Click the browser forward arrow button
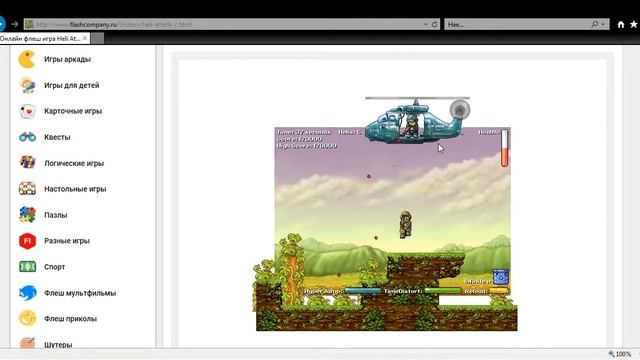This screenshot has height=360, width=640. [x=15, y=24]
